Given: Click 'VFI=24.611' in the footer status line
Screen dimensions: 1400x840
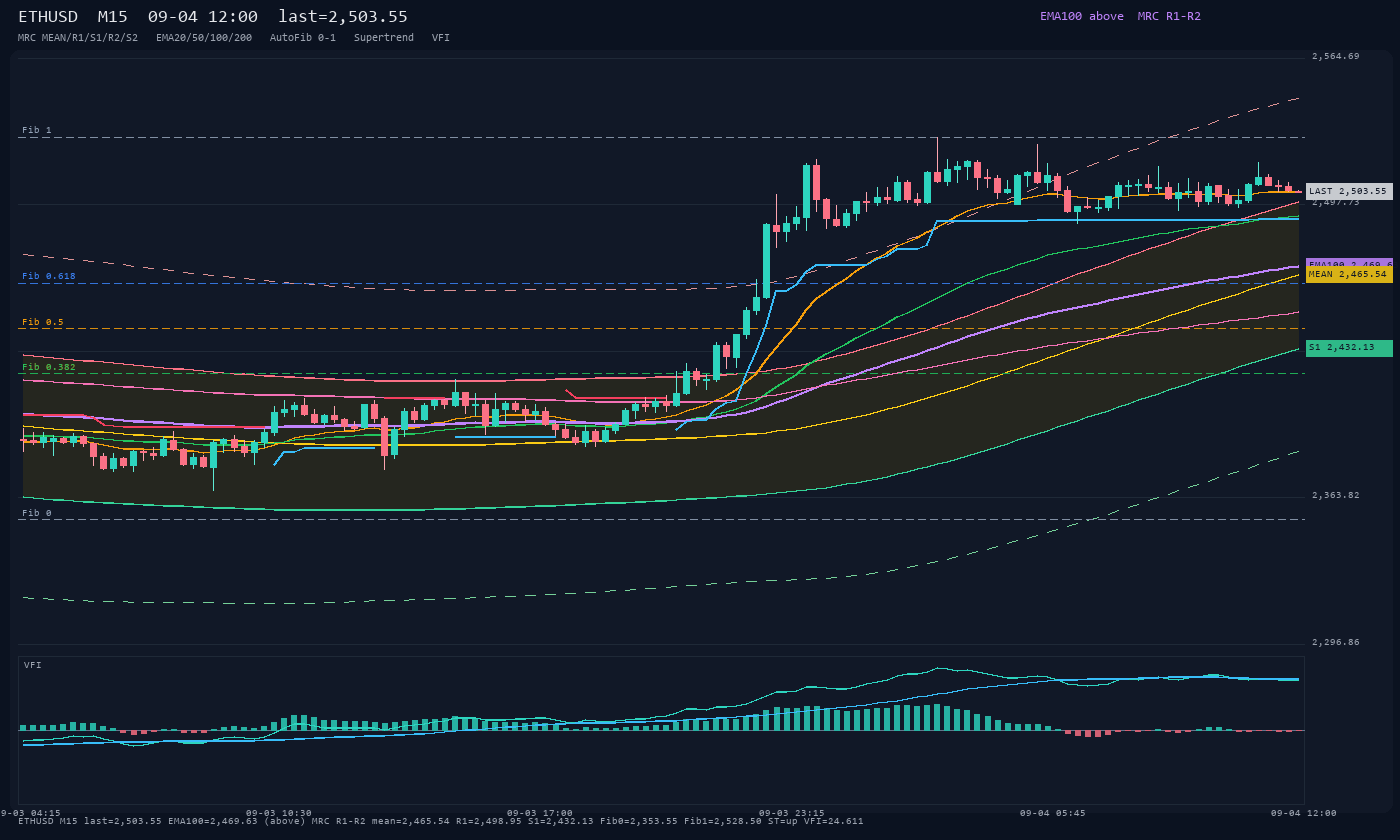Looking at the screenshot, I should click(x=834, y=821).
